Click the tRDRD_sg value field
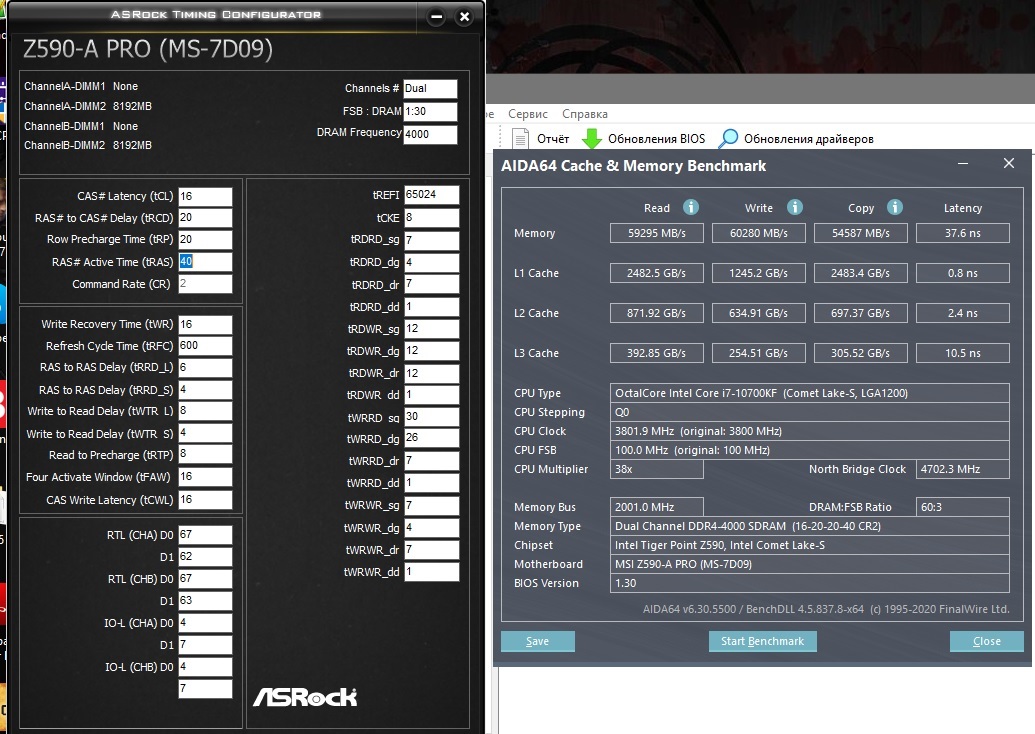Screen dimensions: 1035x734 tap(432, 240)
